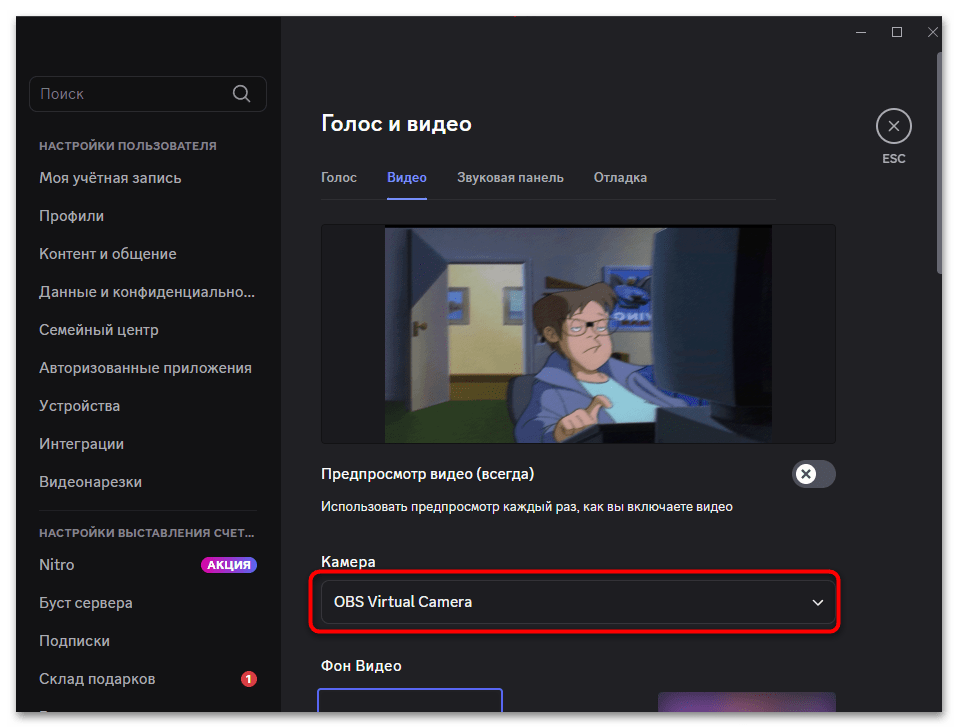Select Устройства in sidebar
Image resolution: width=958 pixels, height=728 pixels.
[79, 406]
